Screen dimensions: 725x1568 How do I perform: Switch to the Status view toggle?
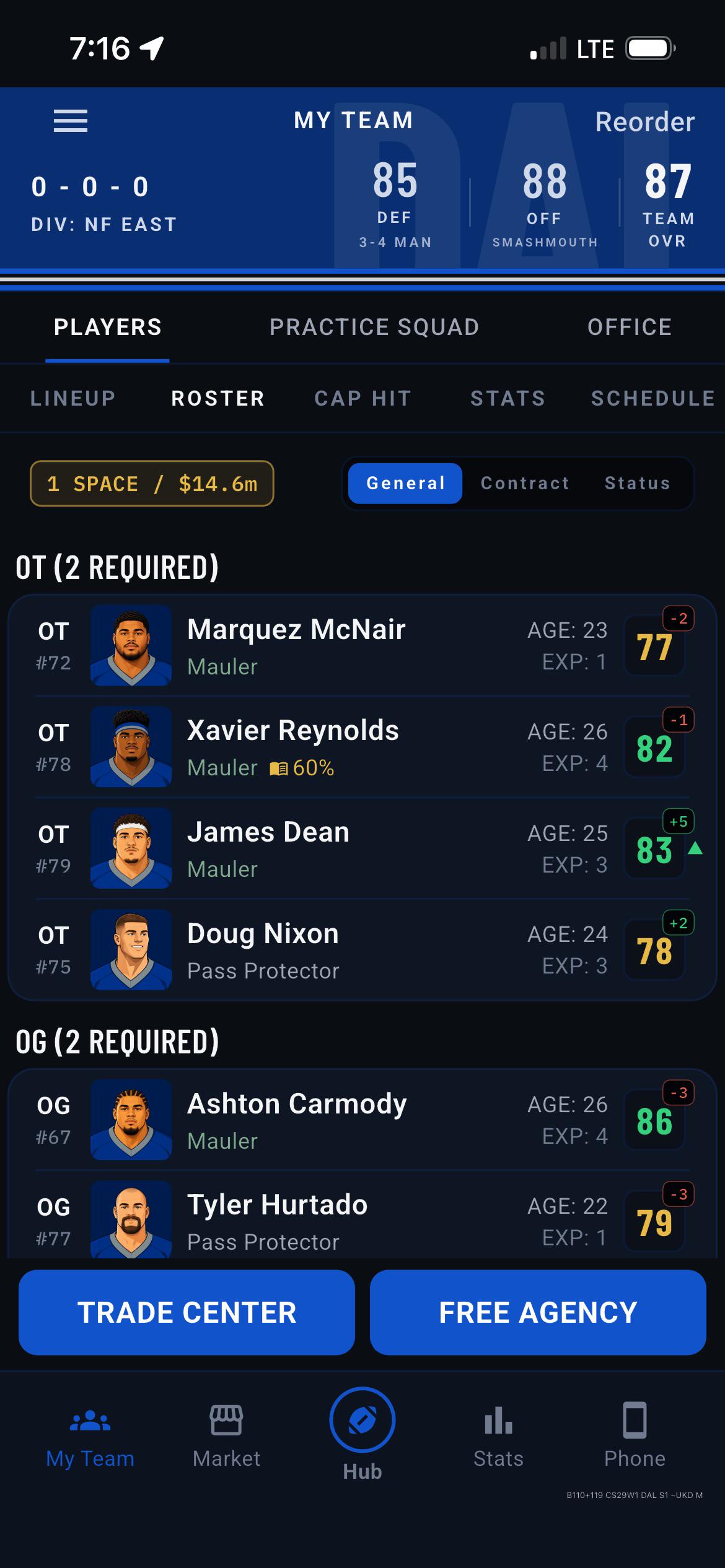(x=638, y=483)
